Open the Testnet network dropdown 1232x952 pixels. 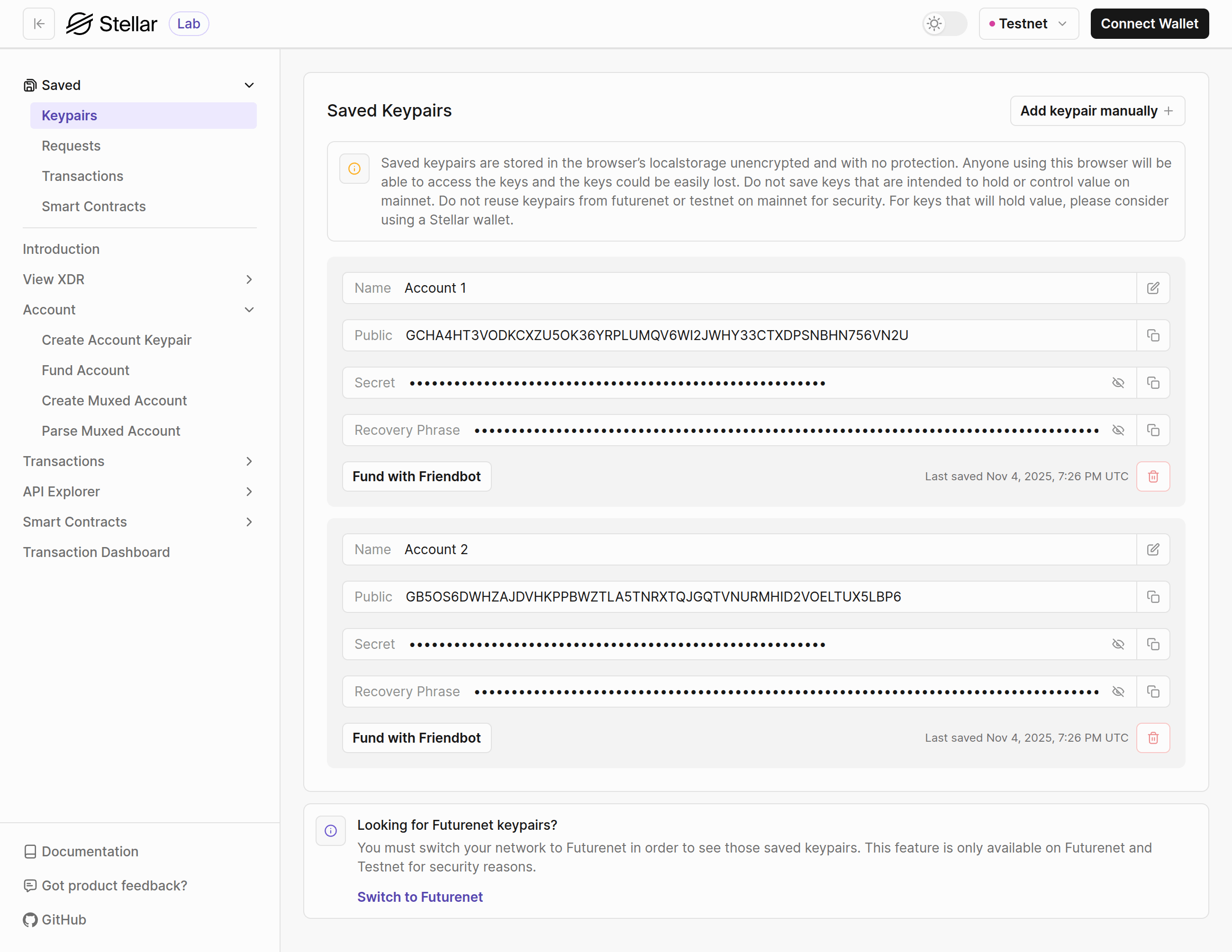pos(1028,24)
